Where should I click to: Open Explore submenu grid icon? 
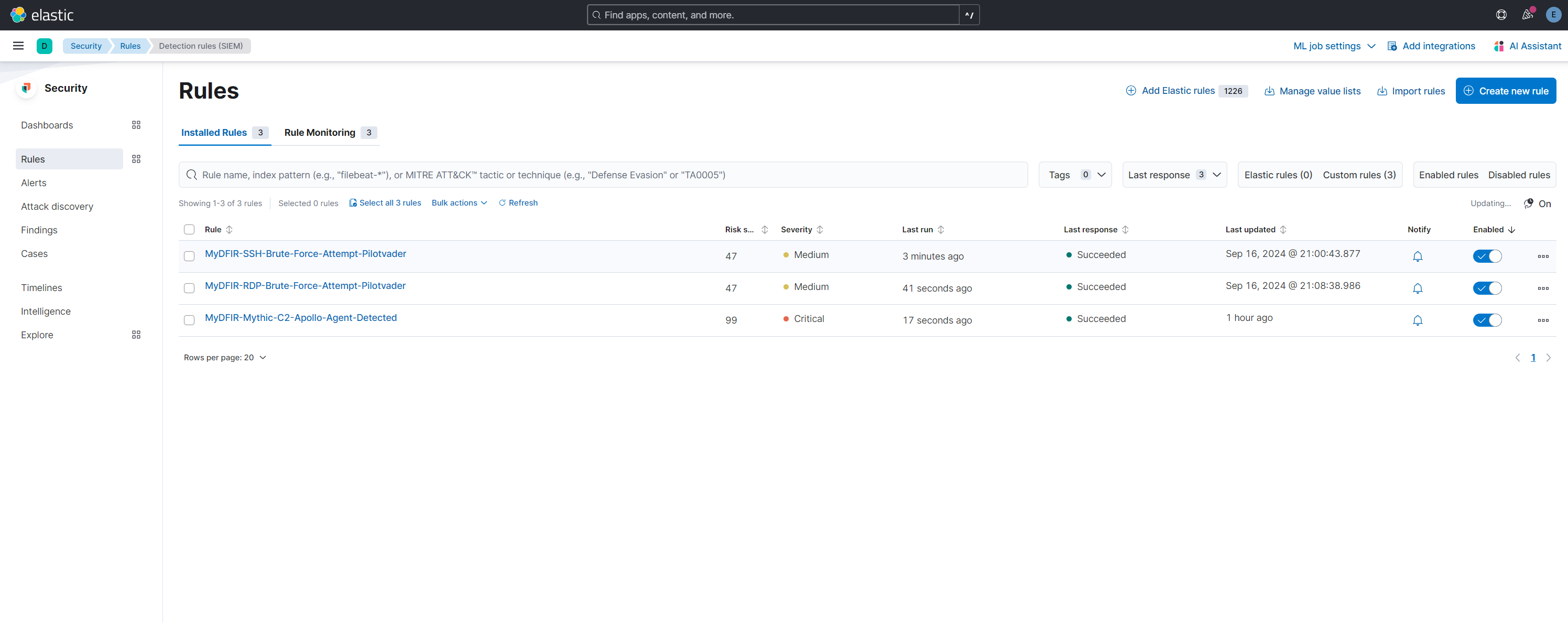click(x=136, y=335)
